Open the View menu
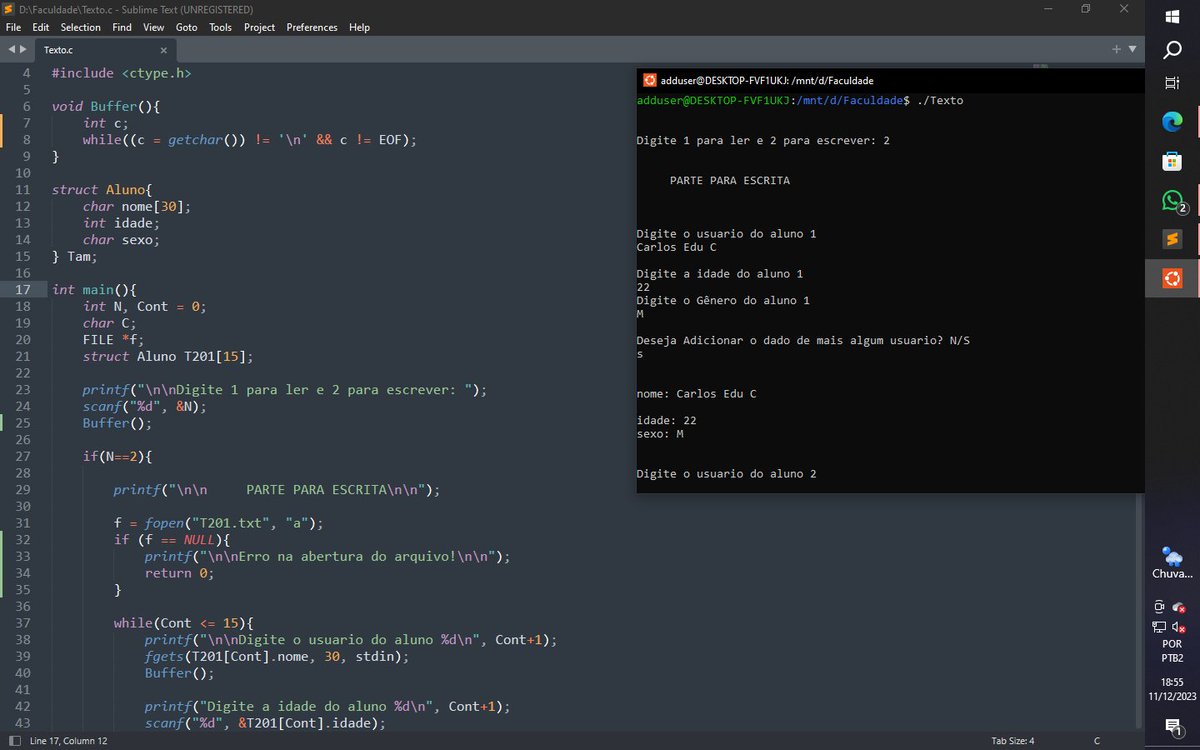 (x=153, y=27)
